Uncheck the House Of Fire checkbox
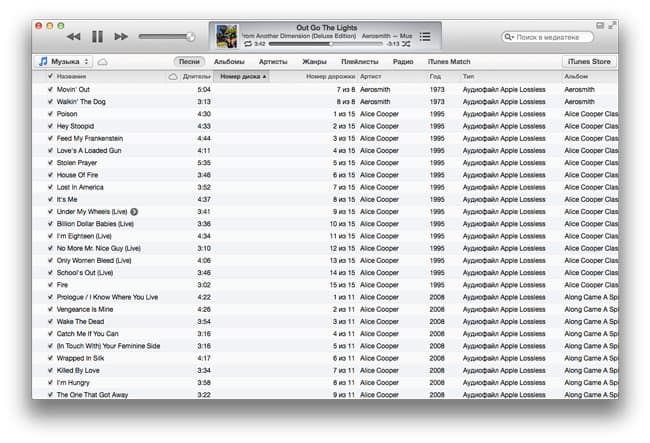Screen dimensions: 650x443 click(x=50, y=175)
